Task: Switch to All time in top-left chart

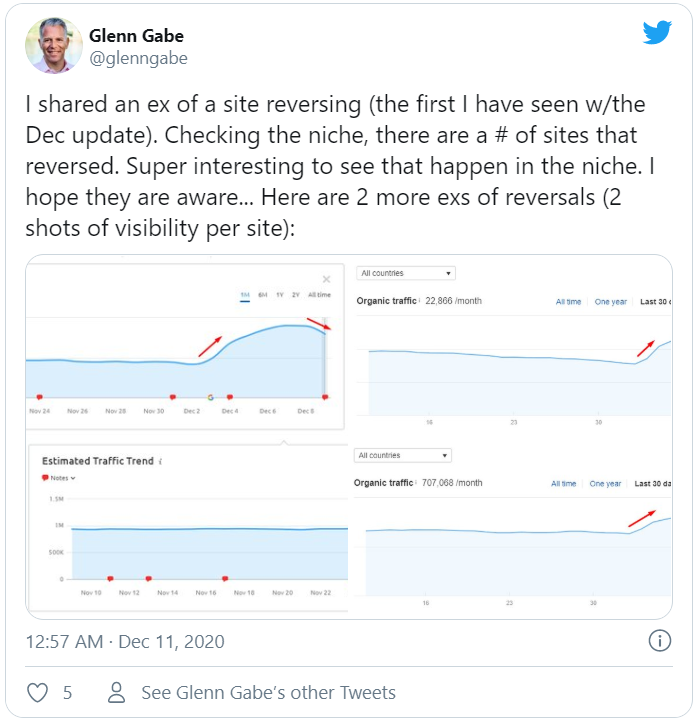Action: [x=319, y=295]
